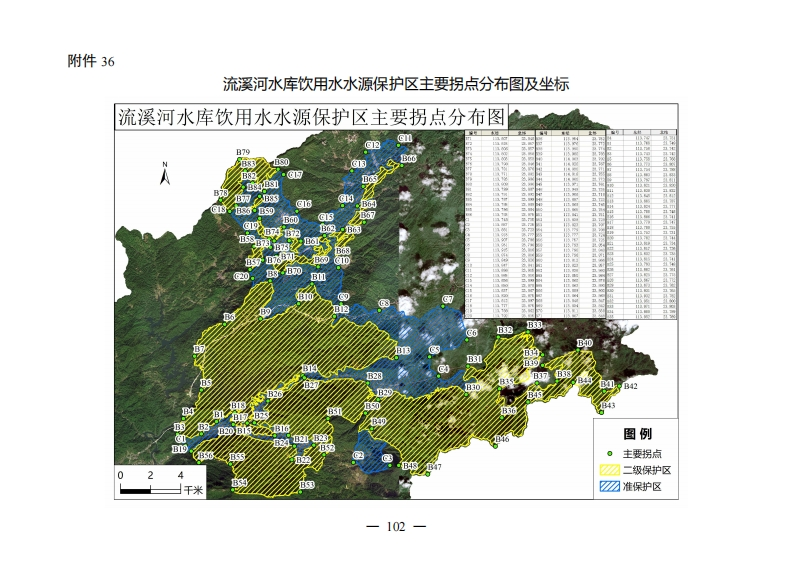Image resolution: width=793 pixels, height=561 pixels.
Task: Click the green marker point labeled B42
Action: pos(619,388)
